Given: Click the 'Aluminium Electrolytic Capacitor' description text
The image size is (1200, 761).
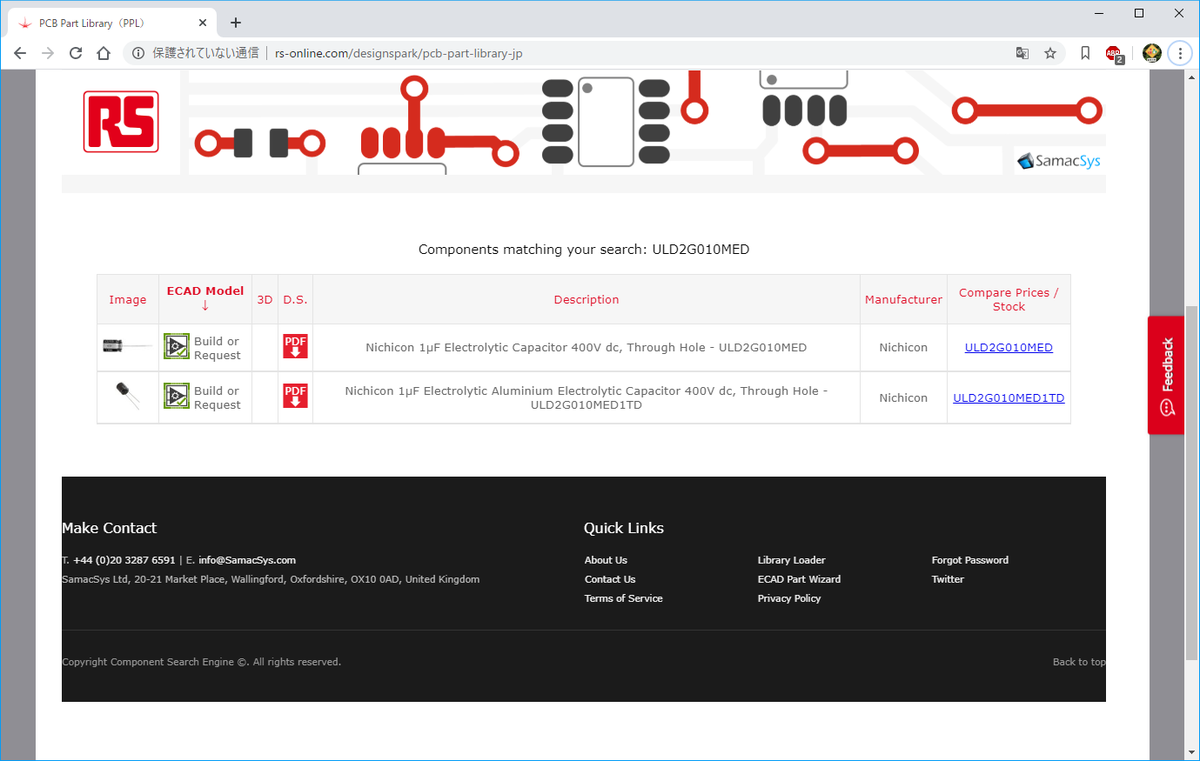Looking at the screenshot, I should click(586, 398).
